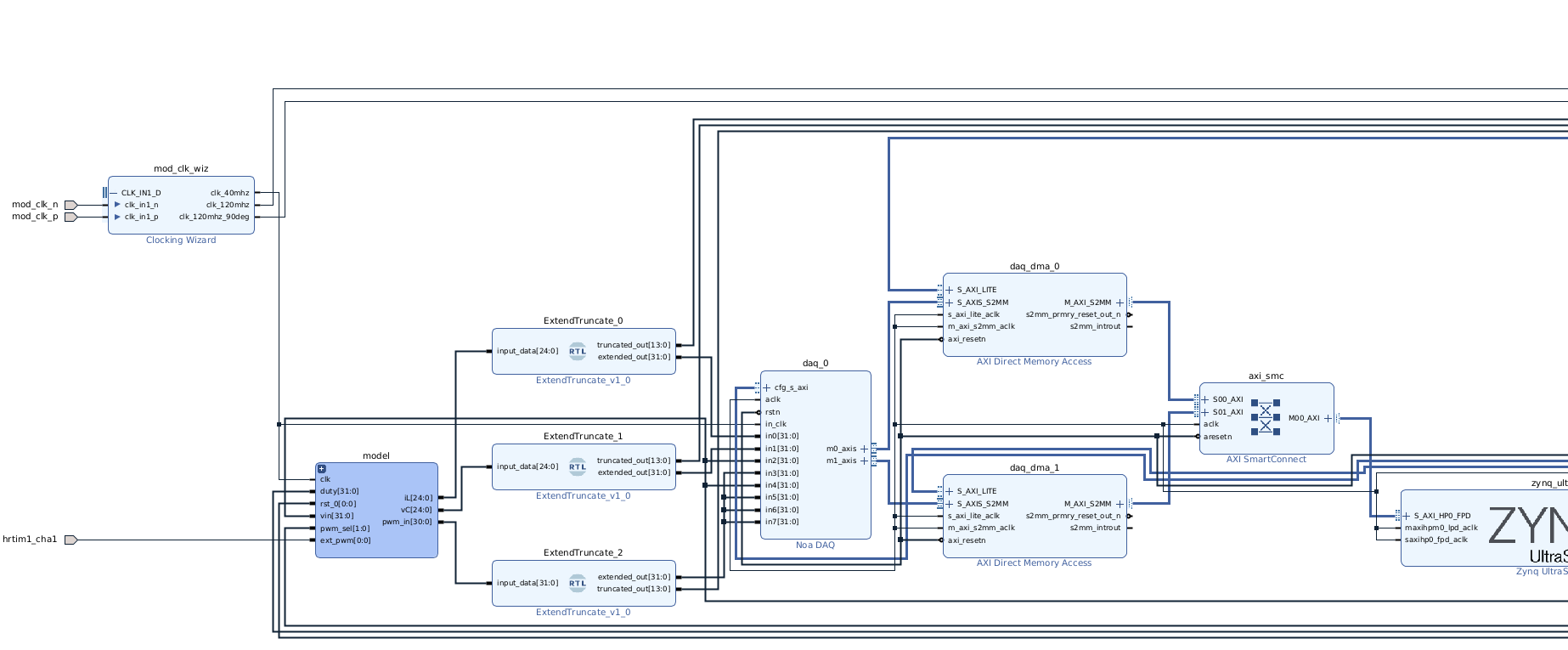
Task: Click the RTL icon in ExtendTruncate_1
Action: point(578,466)
